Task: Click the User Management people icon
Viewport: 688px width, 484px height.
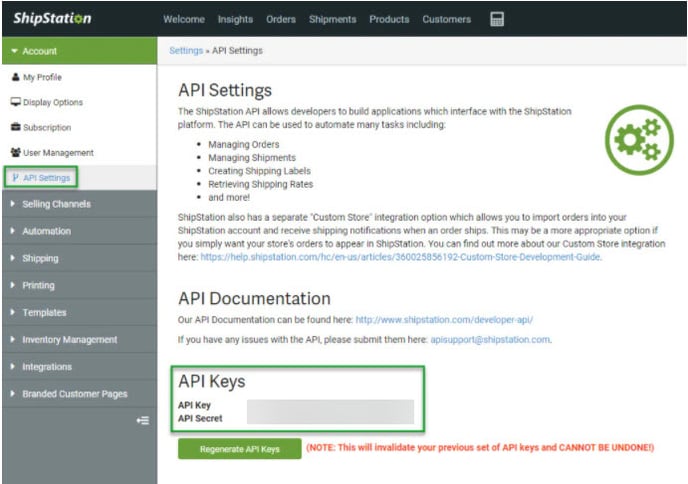Action: point(16,152)
